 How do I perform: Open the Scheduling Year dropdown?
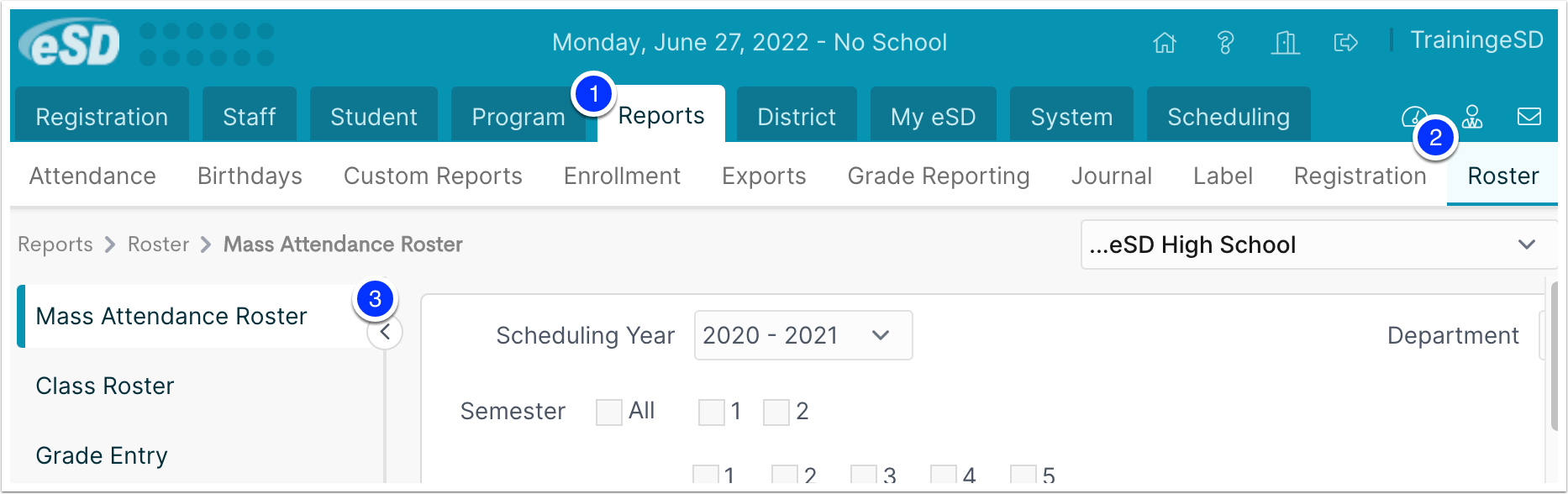[803, 335]
